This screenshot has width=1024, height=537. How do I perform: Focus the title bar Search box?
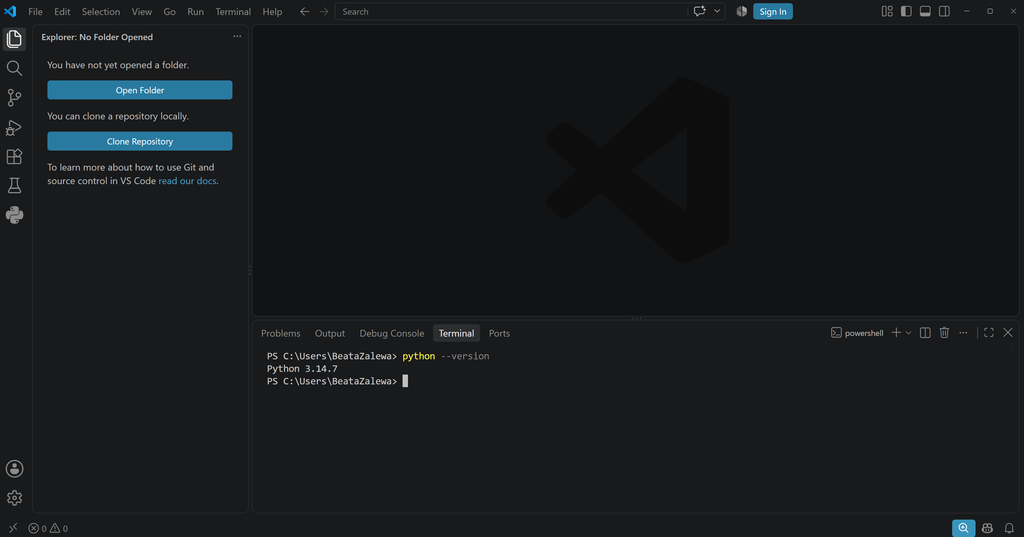click(x=511, y=11)
